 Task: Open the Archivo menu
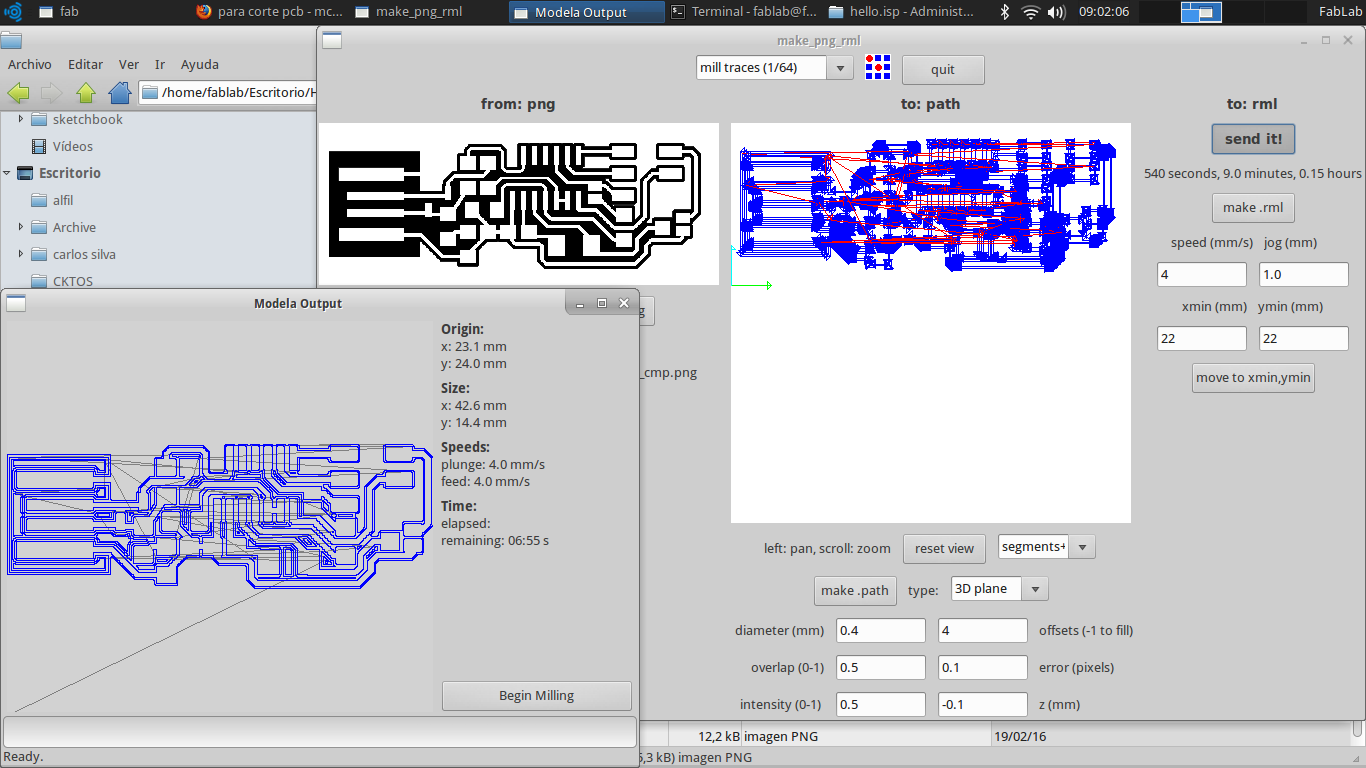point(30,64)
